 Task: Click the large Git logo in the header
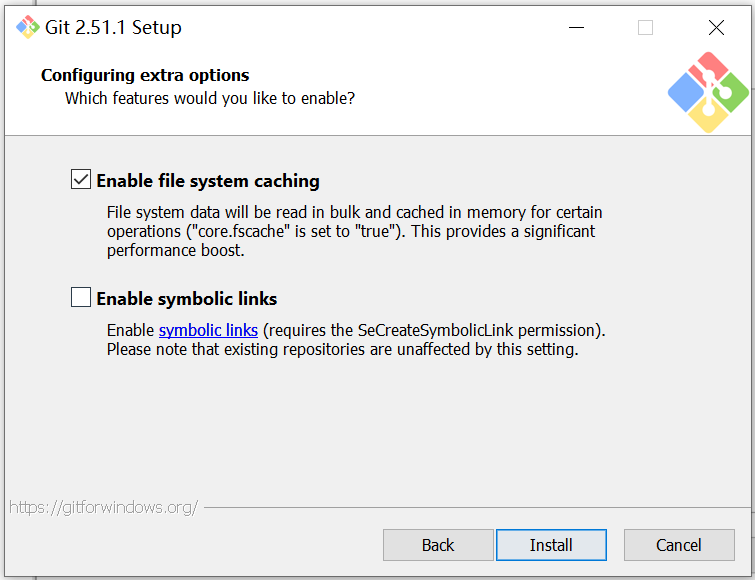pyautogui.click(x=708, y=94)
